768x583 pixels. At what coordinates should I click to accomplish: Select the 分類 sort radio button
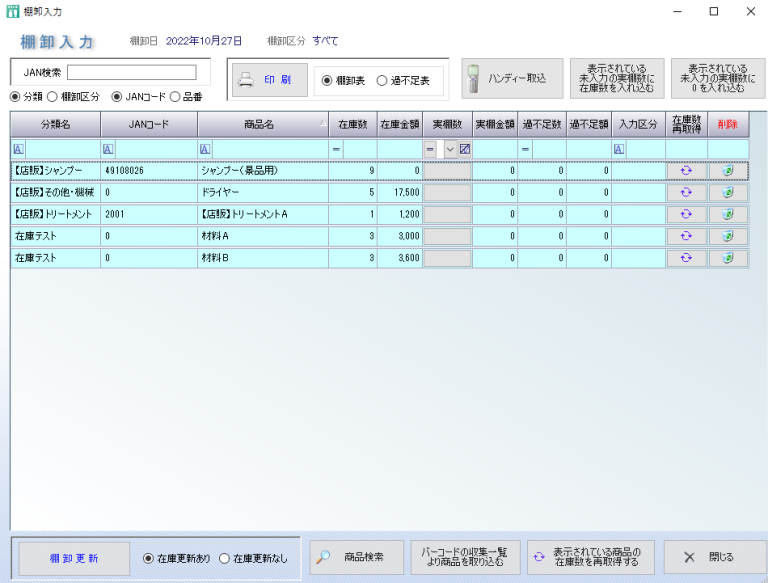(x=15, y=97)
